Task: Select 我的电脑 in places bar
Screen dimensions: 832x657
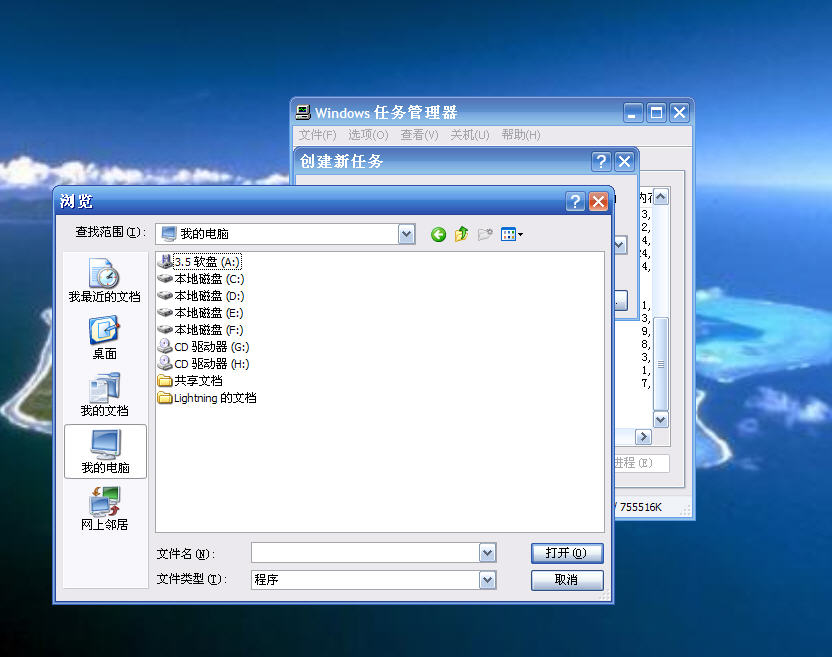Action: click(x=105, y=452)
